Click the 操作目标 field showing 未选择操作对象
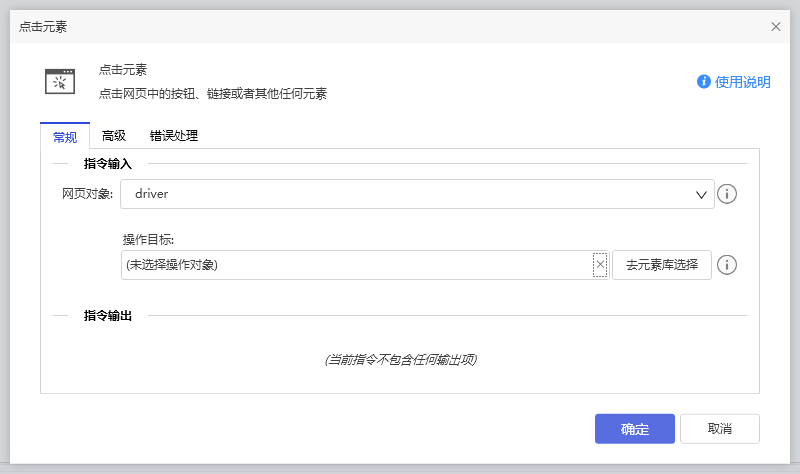The image size is (800, 474). (x=355, y=265)
